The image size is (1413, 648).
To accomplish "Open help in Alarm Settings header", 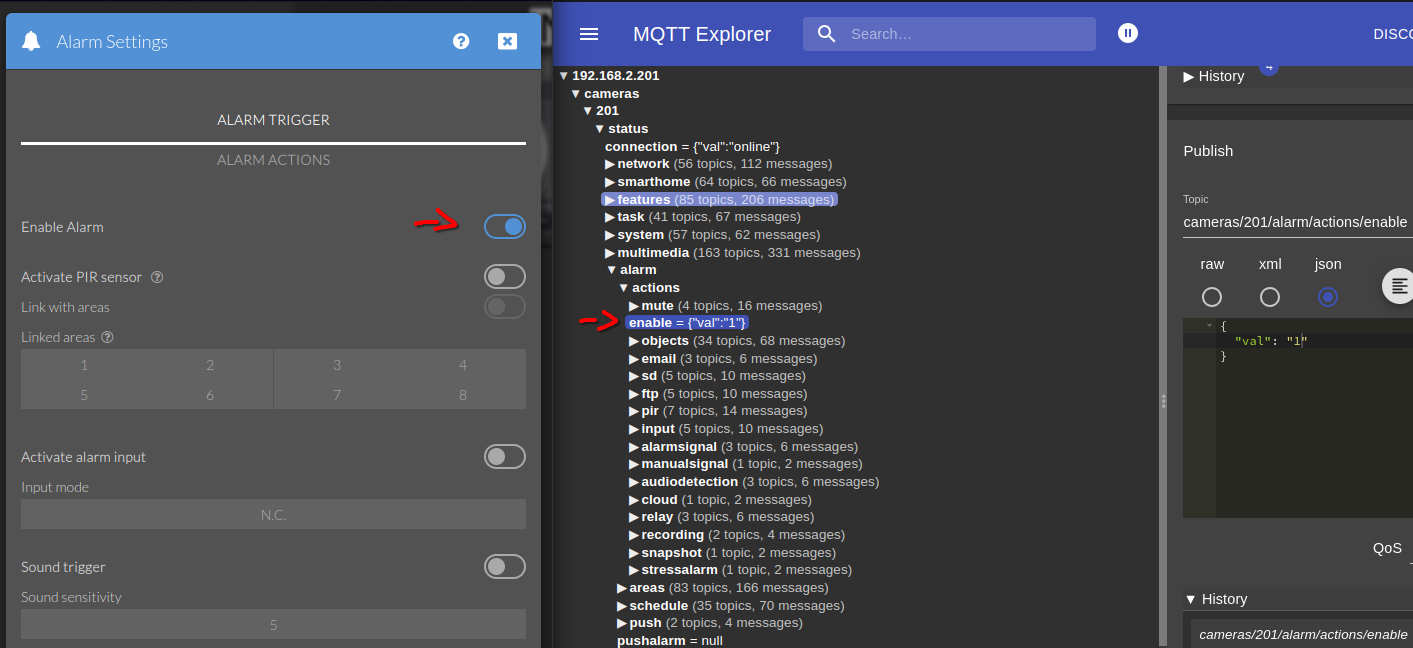I will click(x=461, y=41).
